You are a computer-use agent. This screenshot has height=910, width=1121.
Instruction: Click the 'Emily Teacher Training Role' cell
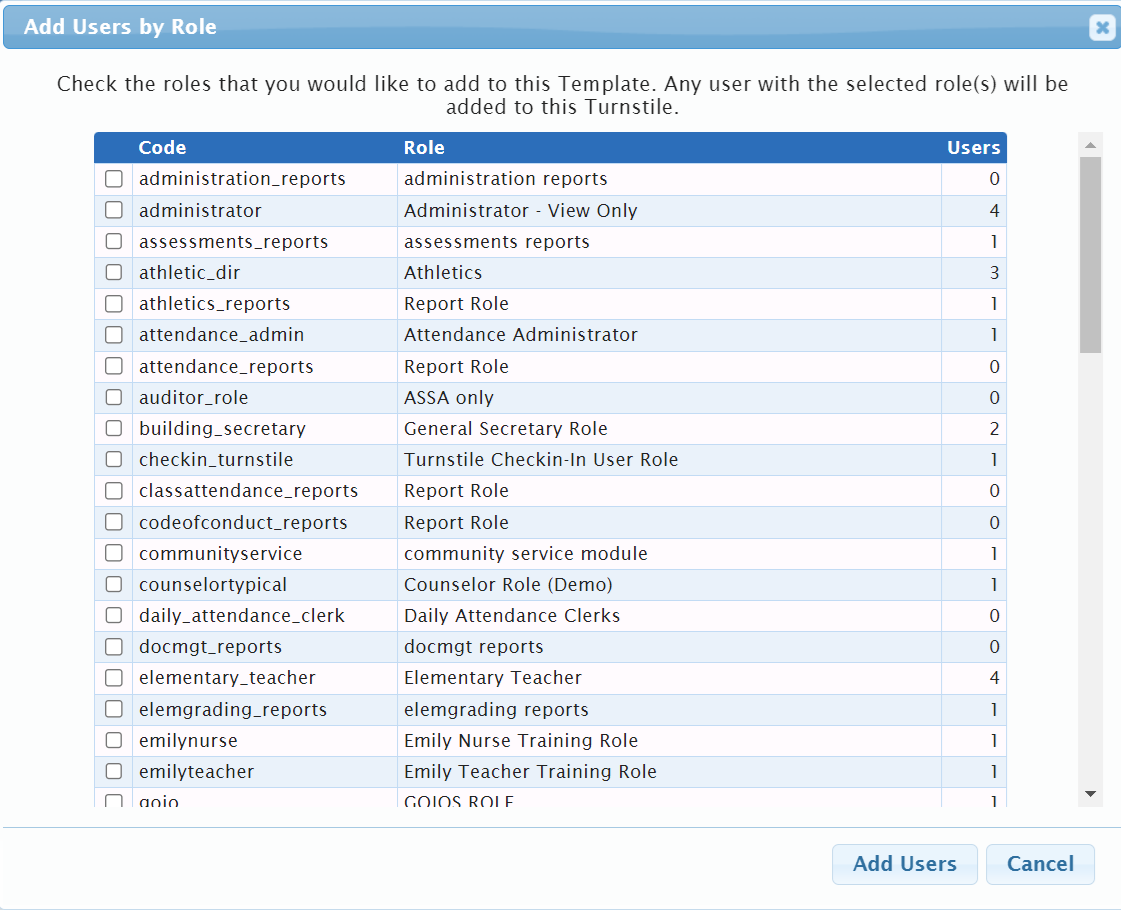tap(669, 772)
